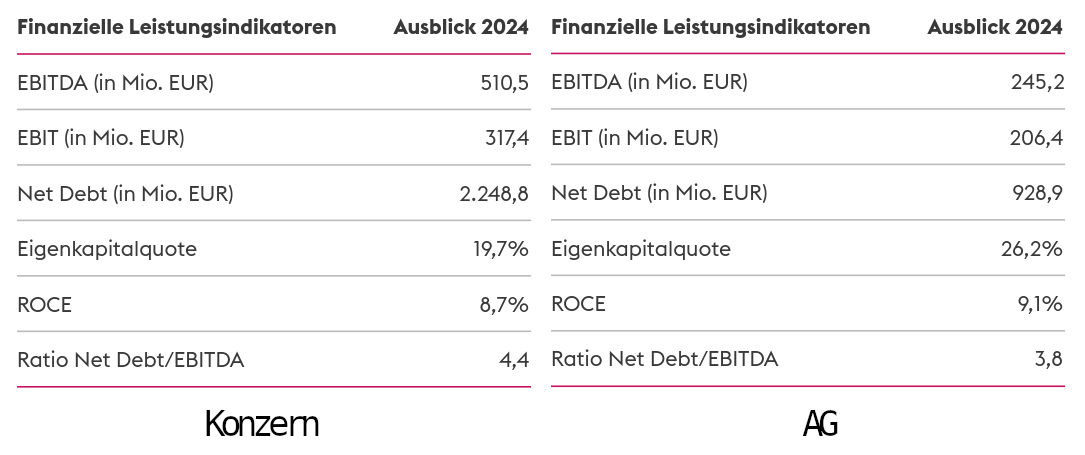1085x455 pixels.
Task: Click the Konzern table's Finanzielle Leistungsindikatoren header
Action: click(177, 28)
